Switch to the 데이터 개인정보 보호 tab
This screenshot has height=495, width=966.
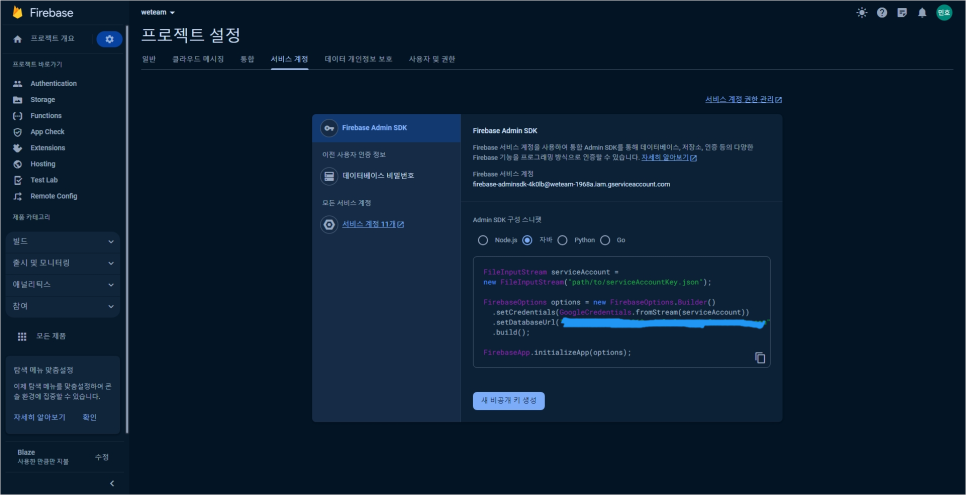359,59
